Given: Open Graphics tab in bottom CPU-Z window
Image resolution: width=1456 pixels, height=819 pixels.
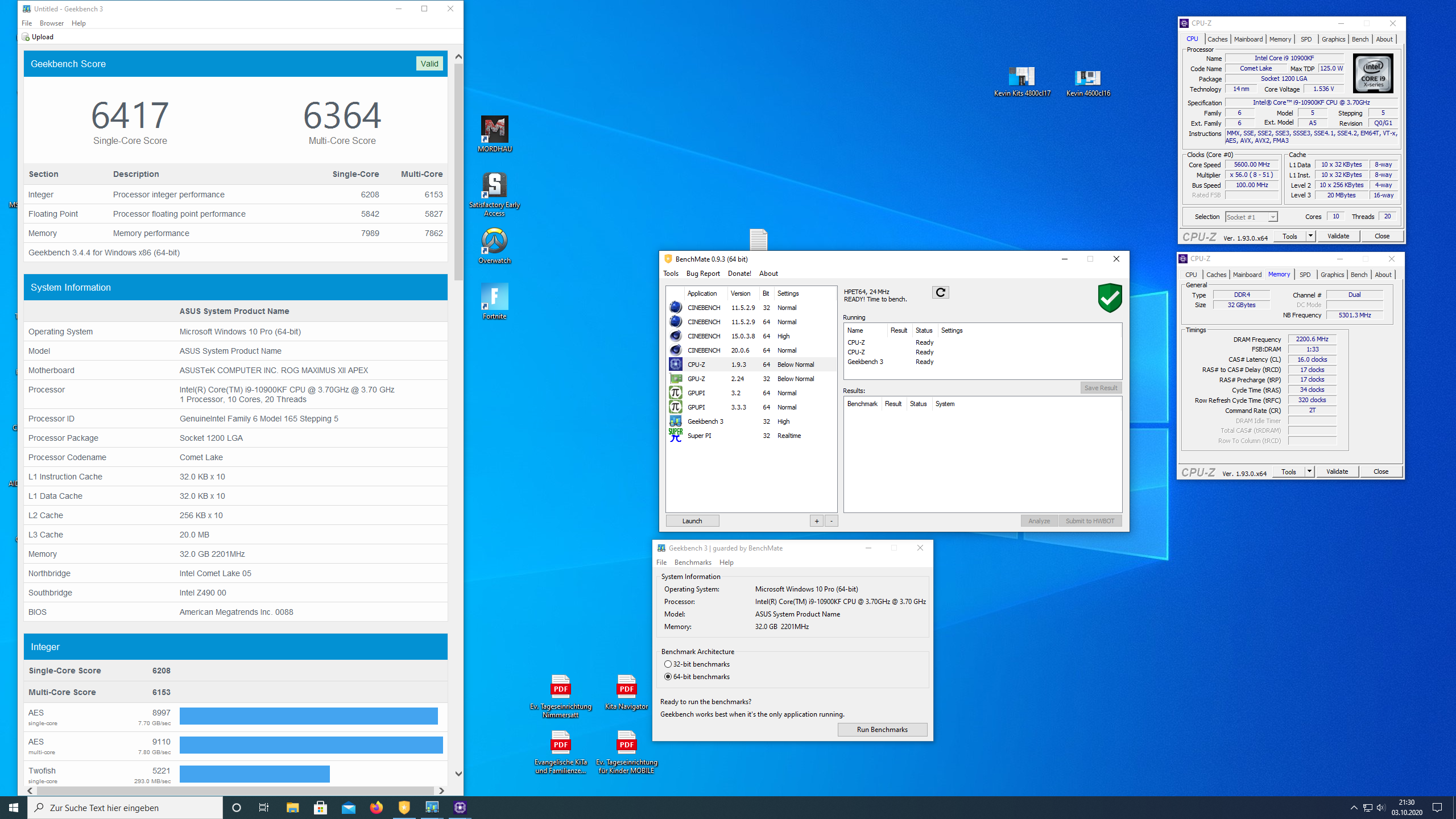Looking at the screenshot, I should (x=1332, y=275).
